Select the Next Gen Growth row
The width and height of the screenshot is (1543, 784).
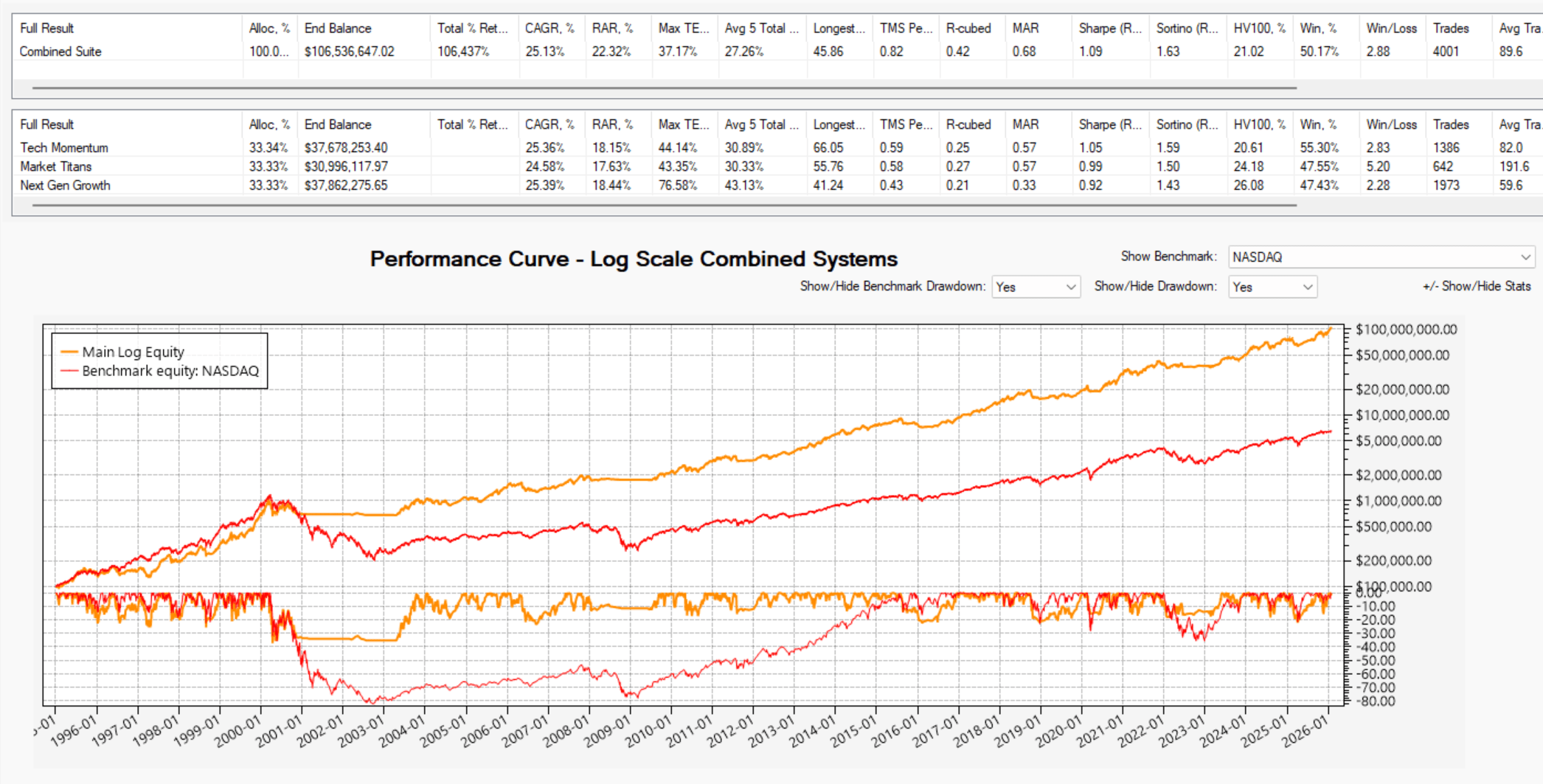[65, 185]
